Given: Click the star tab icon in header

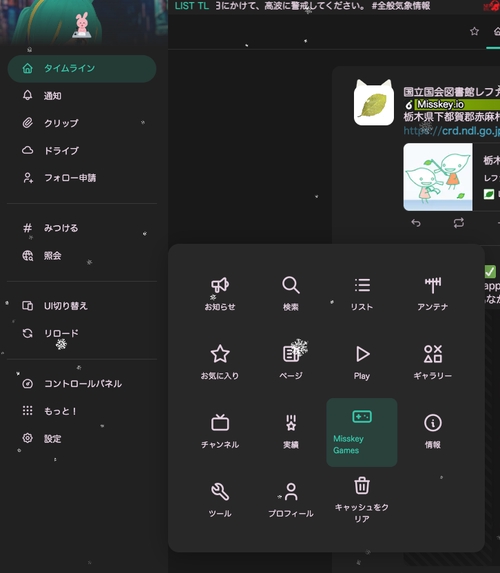Looking at the screenshot, I should click(474, 31).
